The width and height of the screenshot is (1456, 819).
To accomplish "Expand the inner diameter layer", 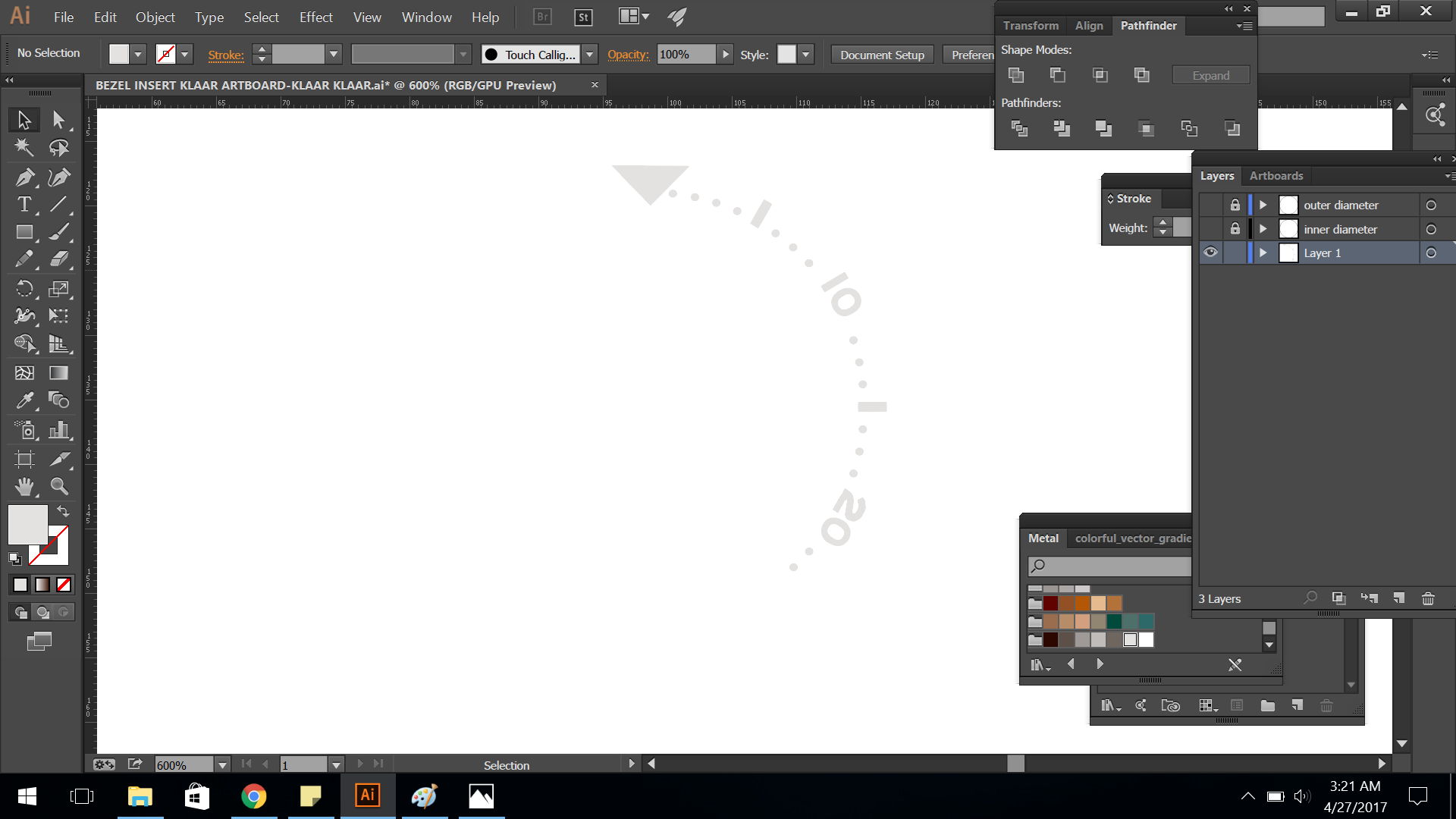I will point(1263,229).
